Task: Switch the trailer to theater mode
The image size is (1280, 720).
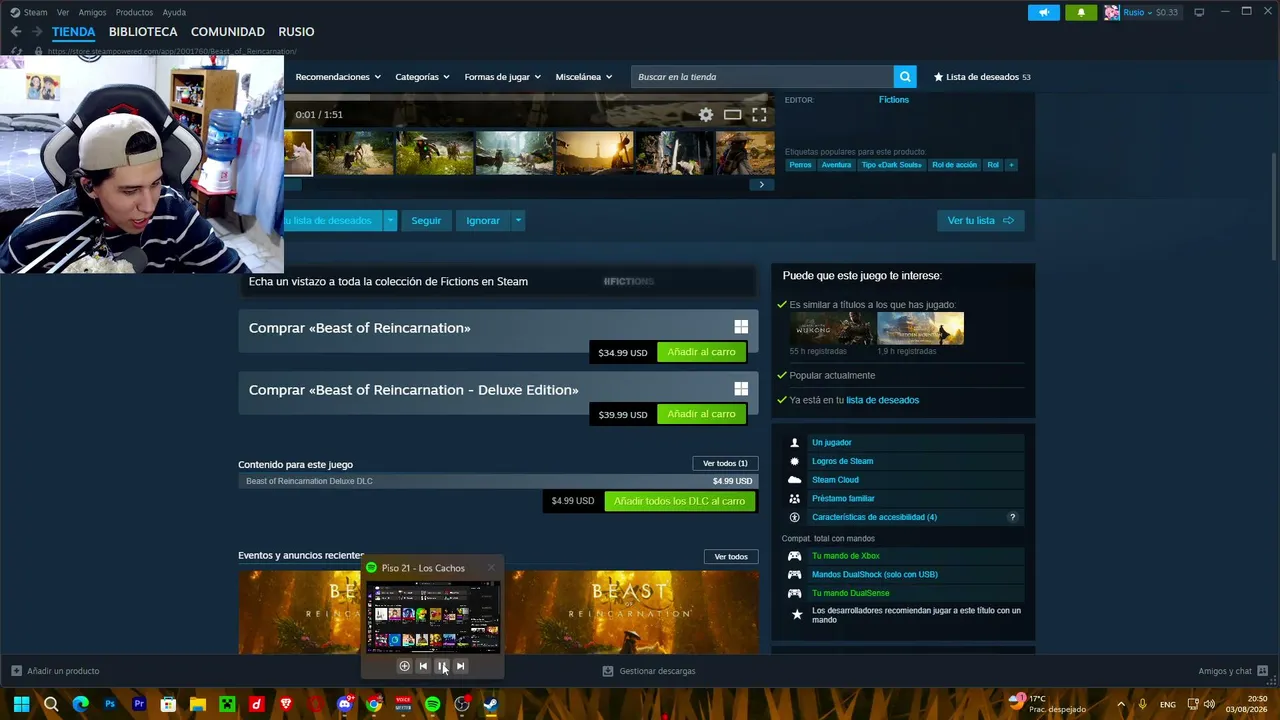Action: [x=733, y=115]
